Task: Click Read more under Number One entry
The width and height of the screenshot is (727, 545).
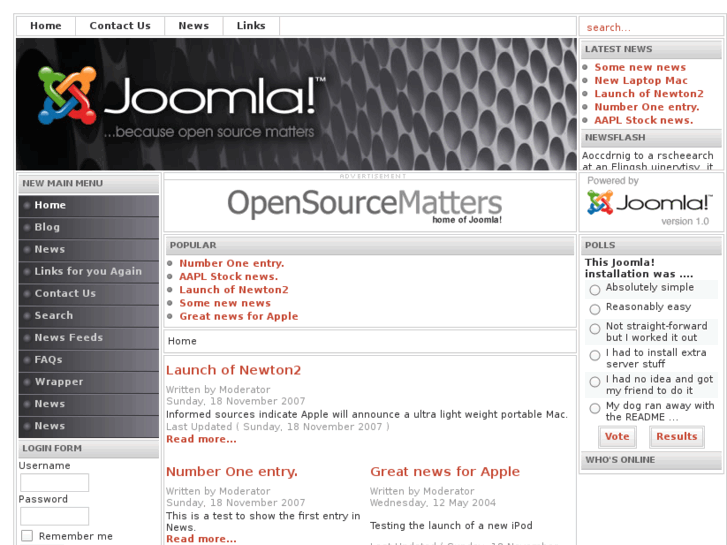Action: [201, 539]
